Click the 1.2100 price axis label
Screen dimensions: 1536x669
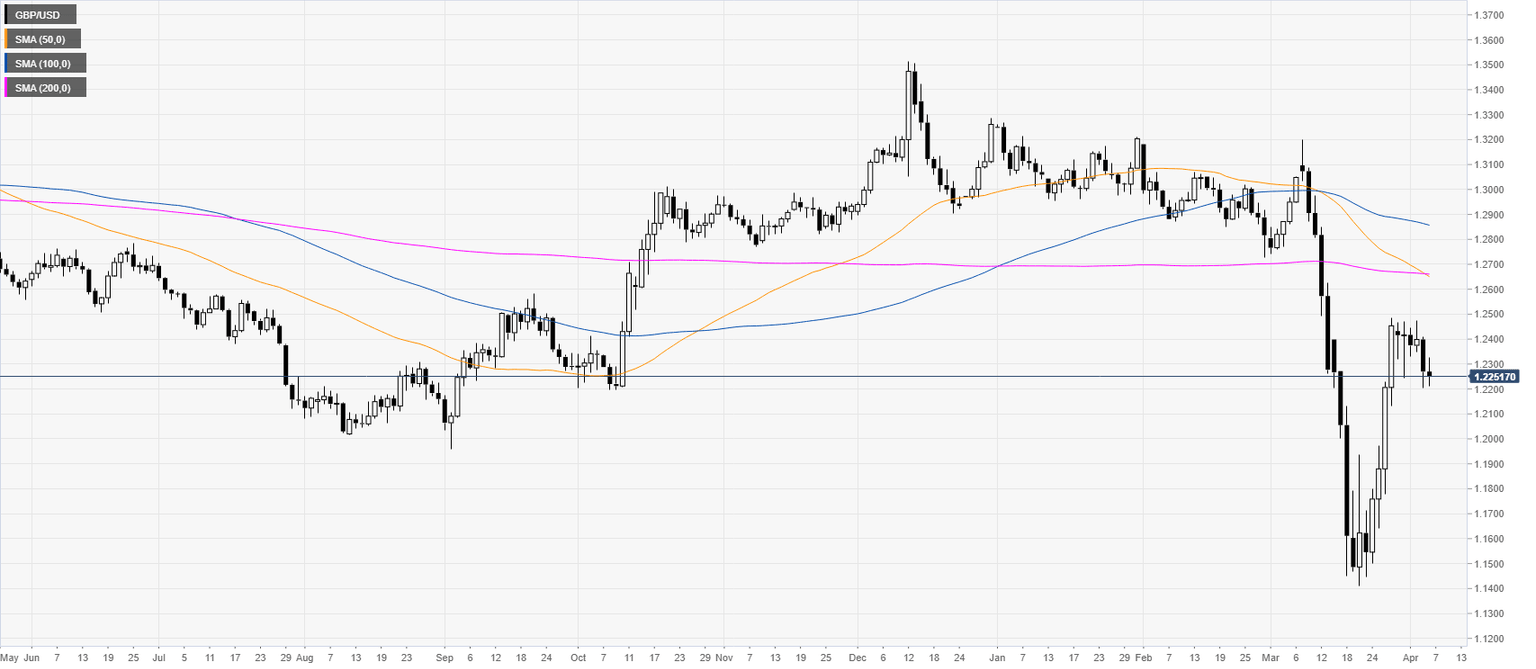1487,414
